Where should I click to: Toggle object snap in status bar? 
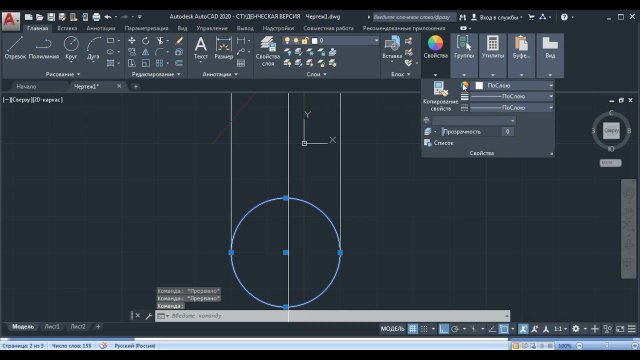pyautogui.click(x=504, y=329)
